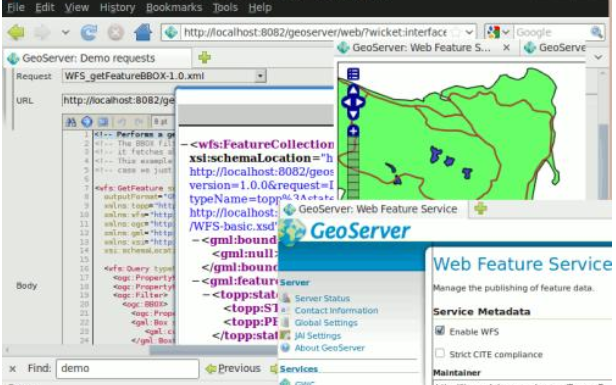Open the View menu
Screen dimensions: 616x385
tap(77, 7)
